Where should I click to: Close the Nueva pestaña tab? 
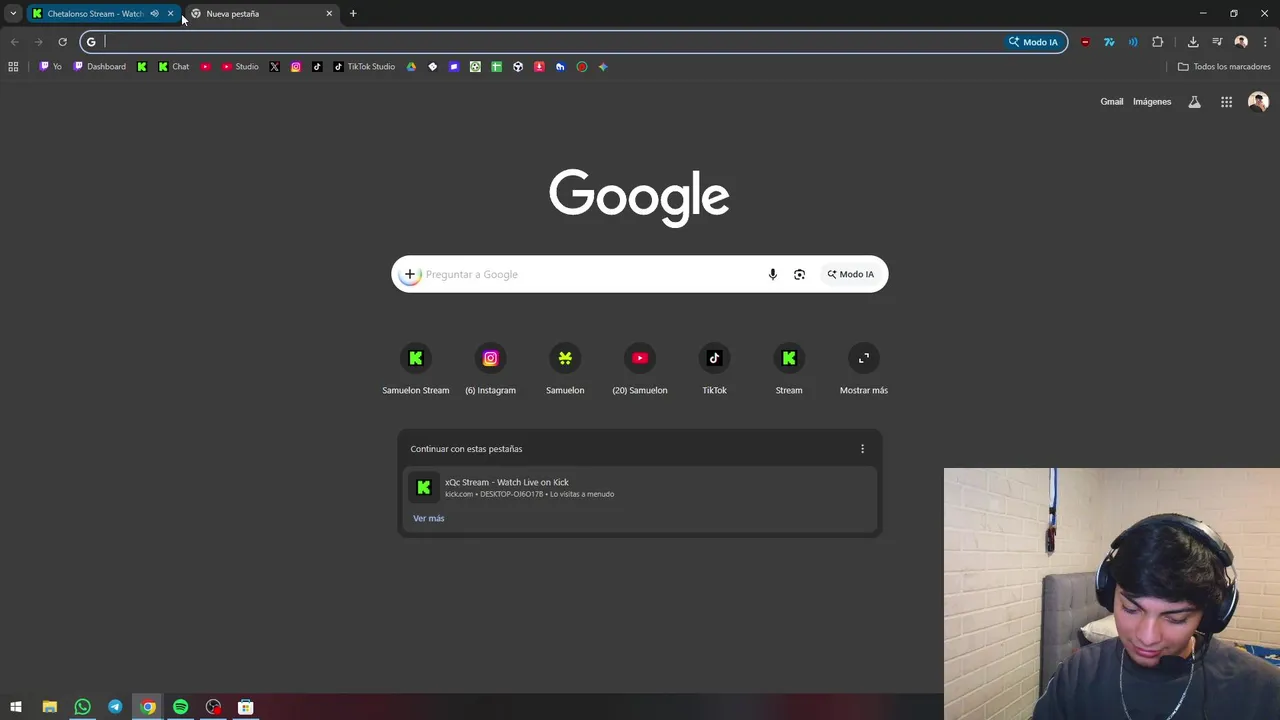point(329,14)
